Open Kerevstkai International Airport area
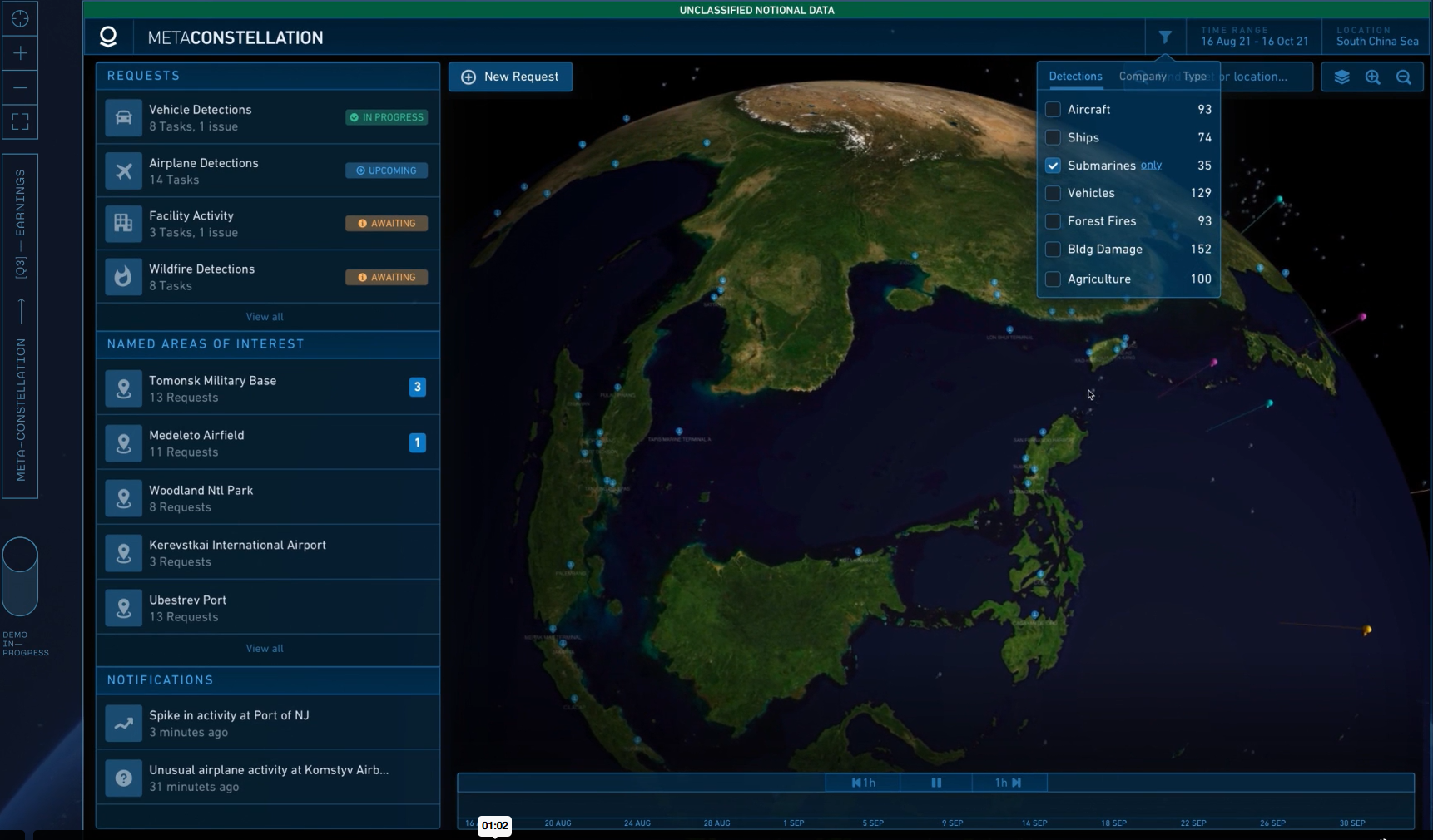The height and width of the screenshot is (840, 1433). click(268, 553)
